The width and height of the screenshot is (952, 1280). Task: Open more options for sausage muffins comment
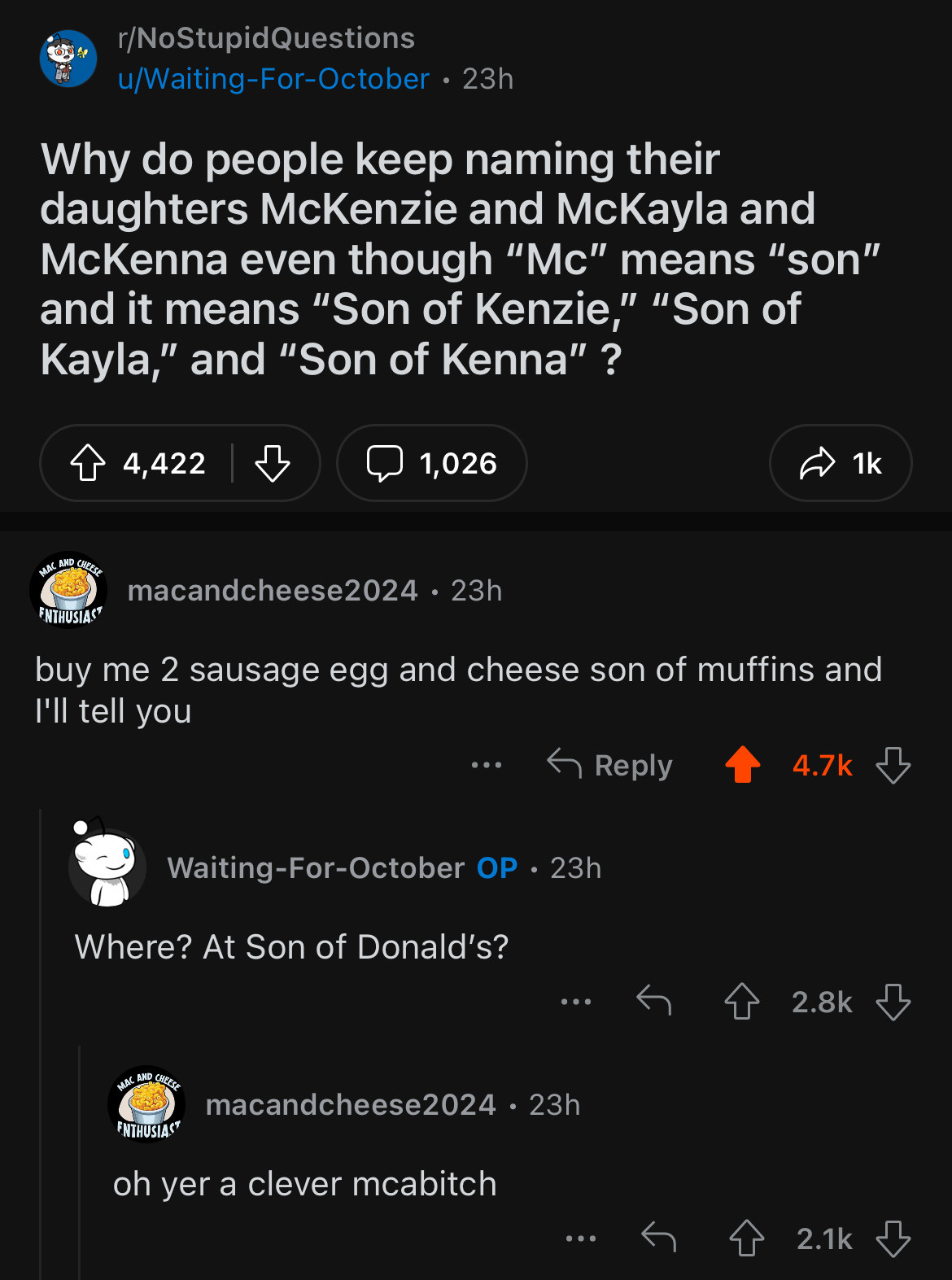coord(487,765)
